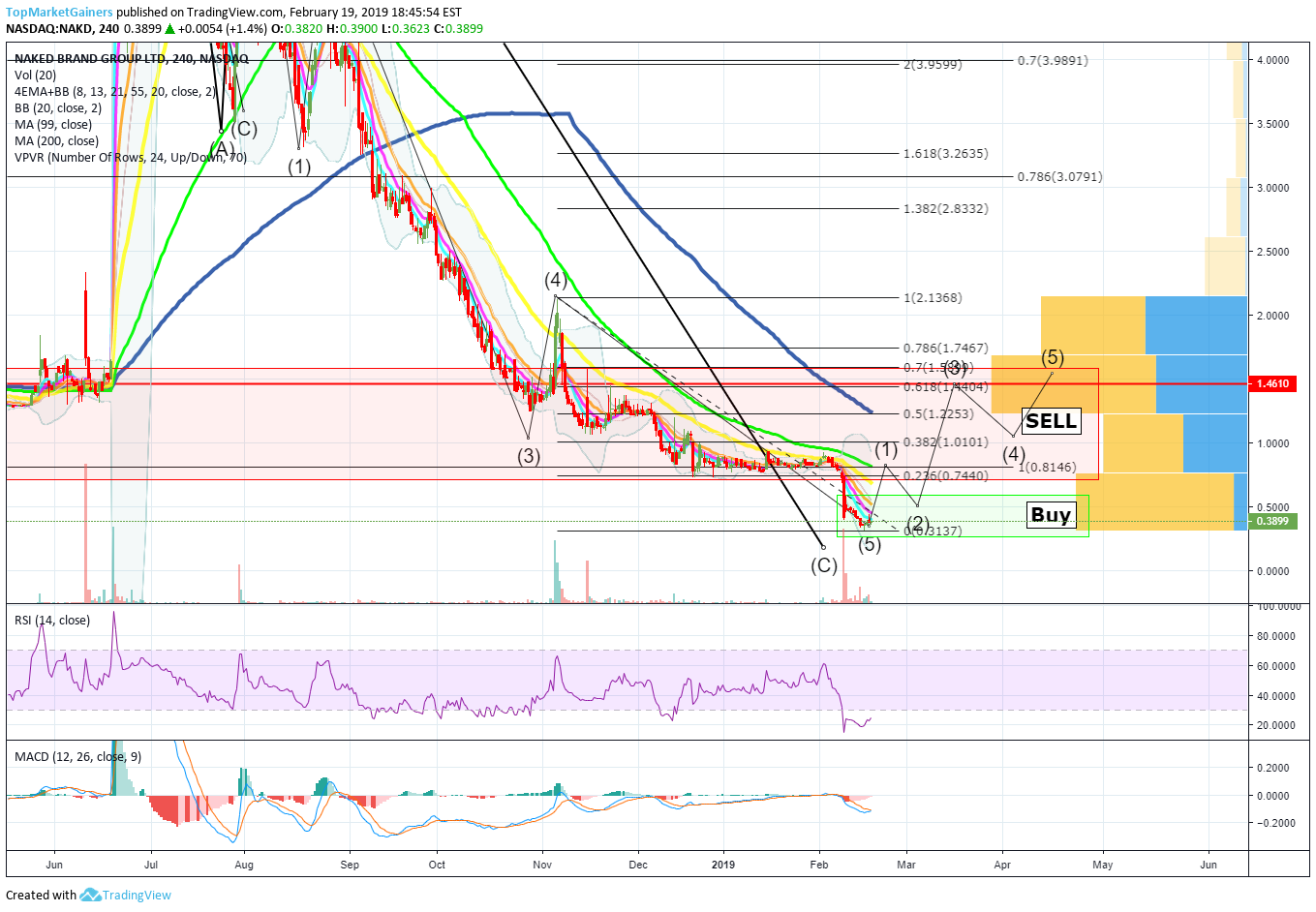Select the SELL zone label
1316x912 pixels.
[1051, 421]
